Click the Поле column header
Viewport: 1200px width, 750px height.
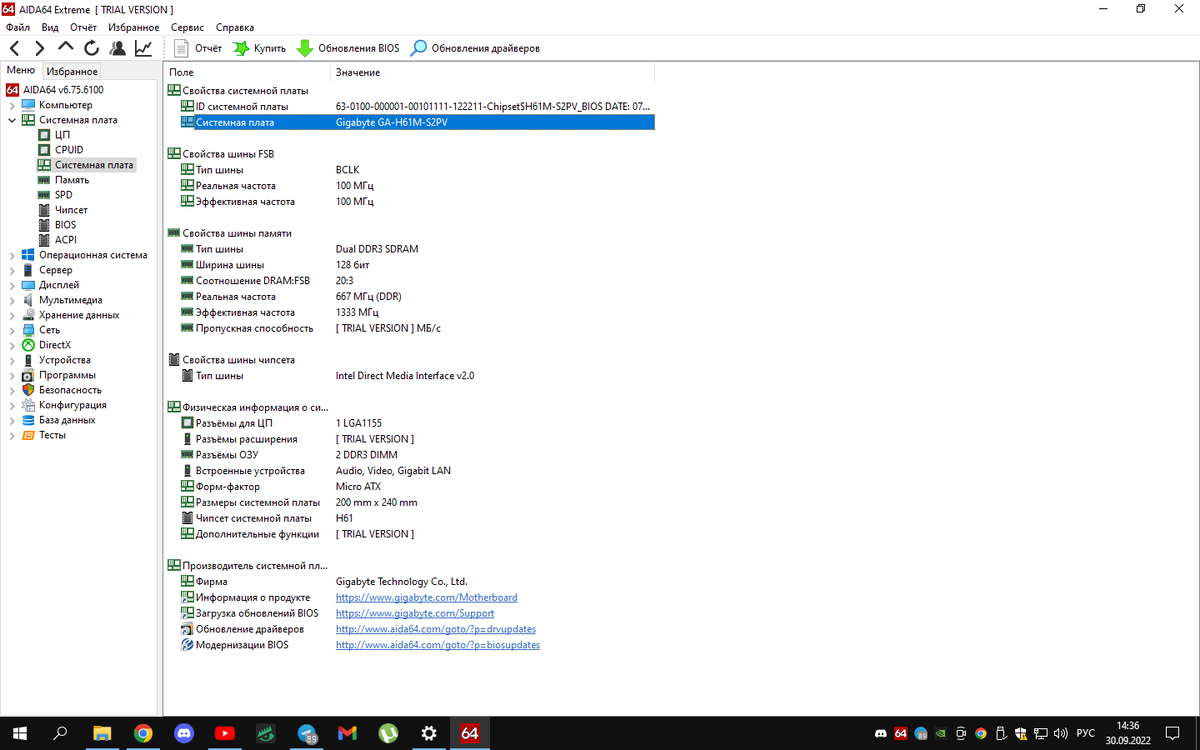pyautogui.click(x=247, y=72)
